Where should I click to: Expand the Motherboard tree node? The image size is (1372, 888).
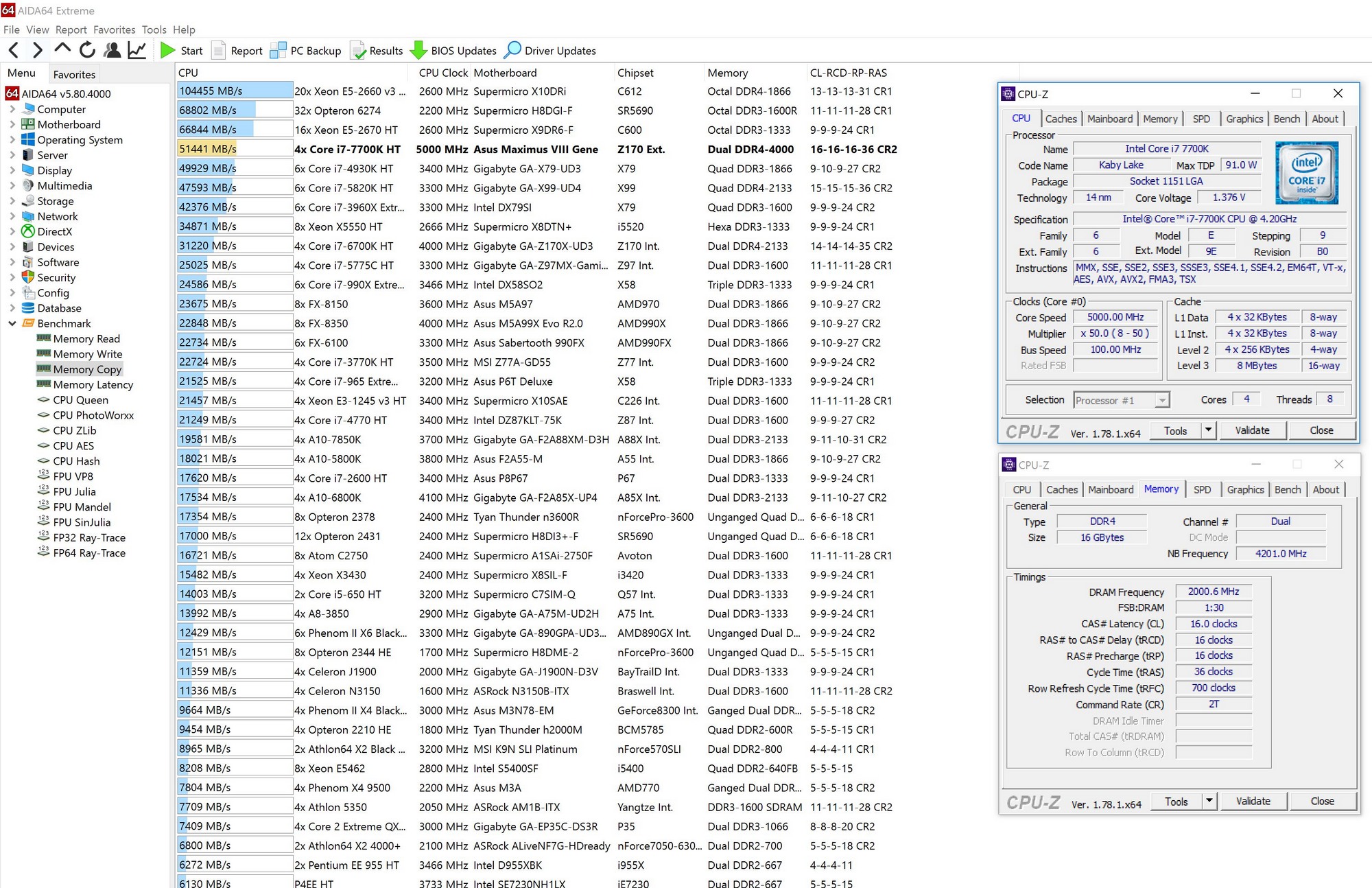[x=12, y=124]
